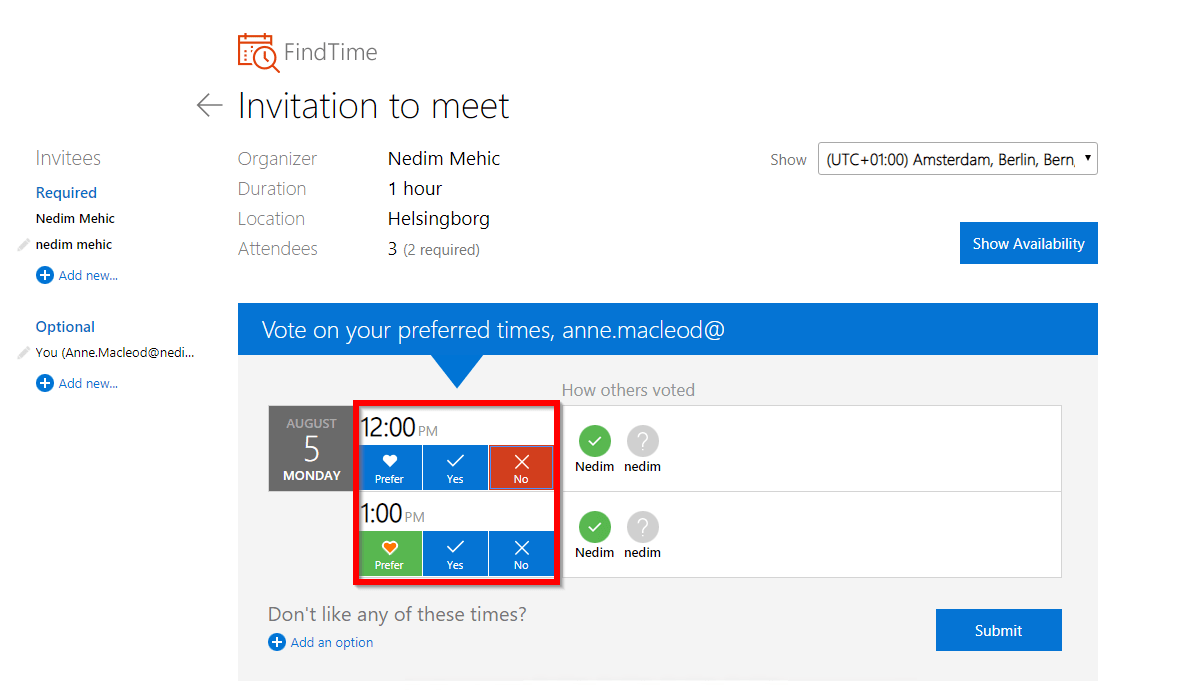Click the Add an option link

pos(331,642)
